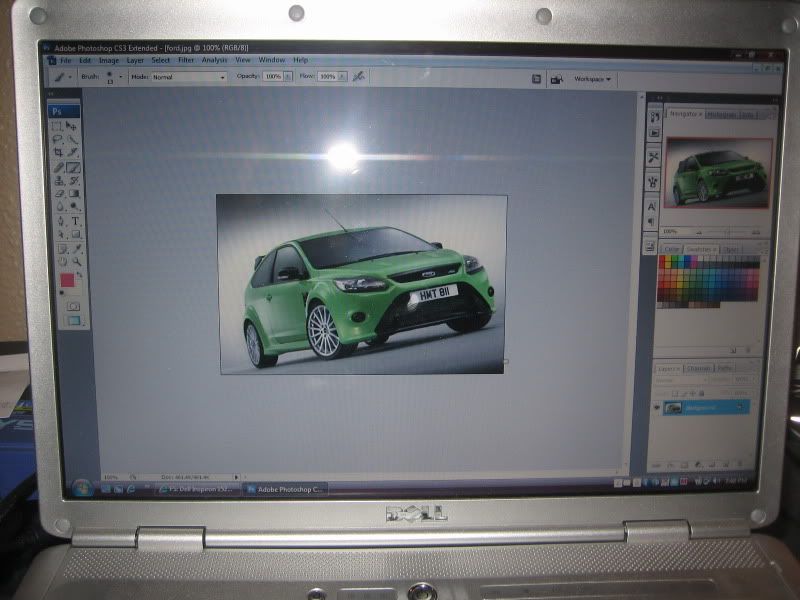Change the screen mode button

click(x=74, y=320)
